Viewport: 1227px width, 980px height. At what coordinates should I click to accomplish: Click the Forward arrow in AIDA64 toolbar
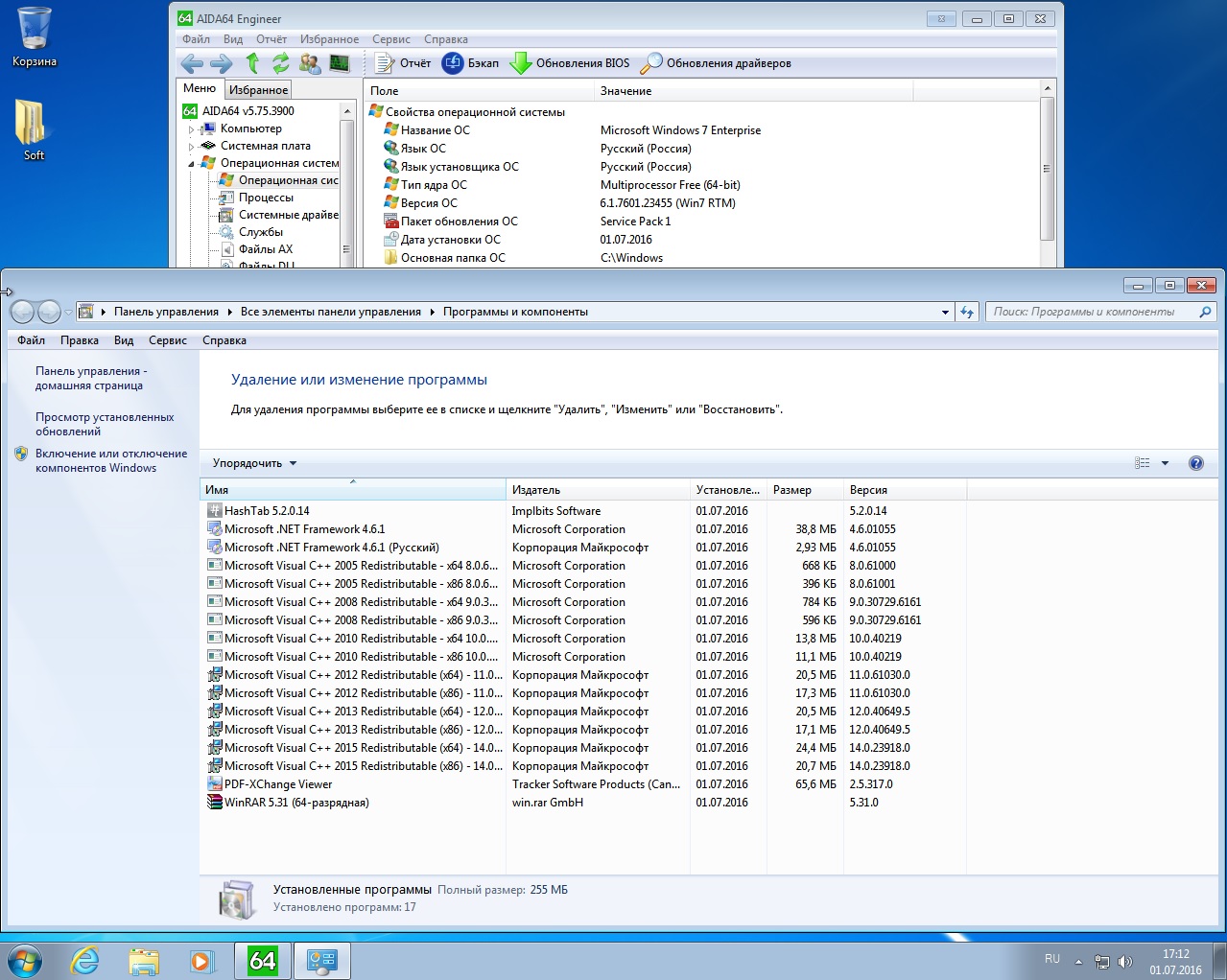[x=221, y=63]
